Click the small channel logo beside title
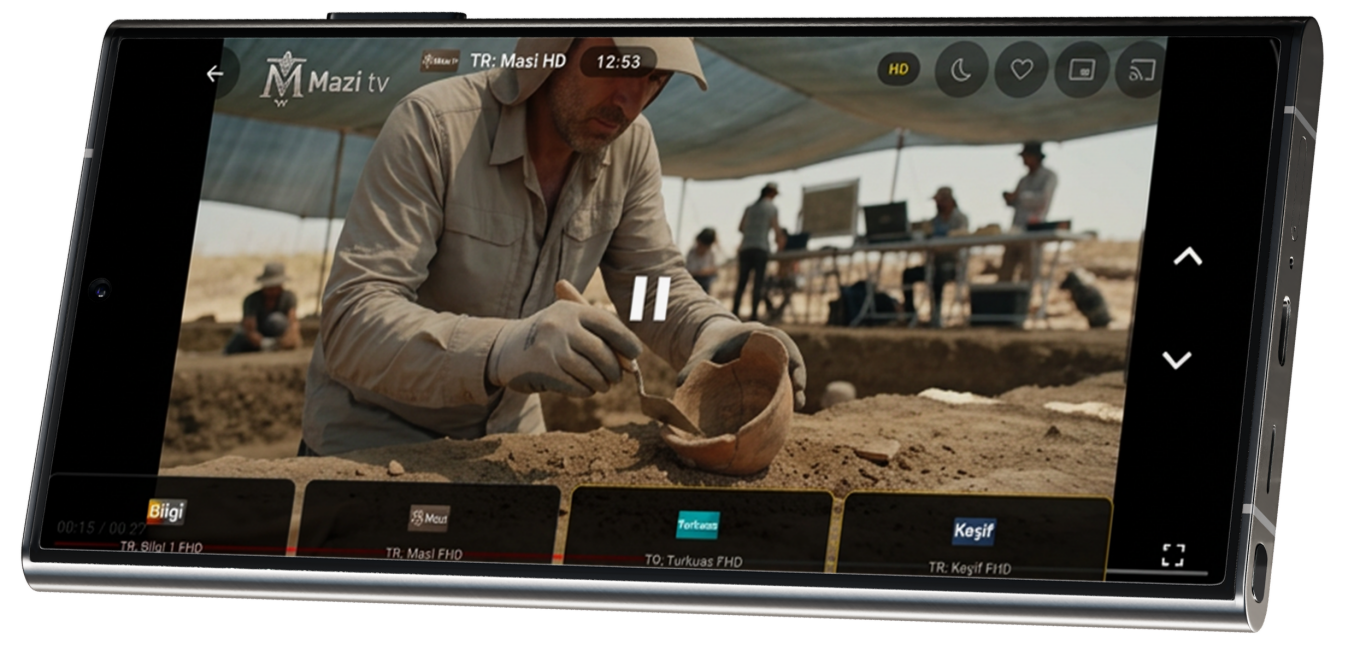1366x656 pixels. click(440, 61)
